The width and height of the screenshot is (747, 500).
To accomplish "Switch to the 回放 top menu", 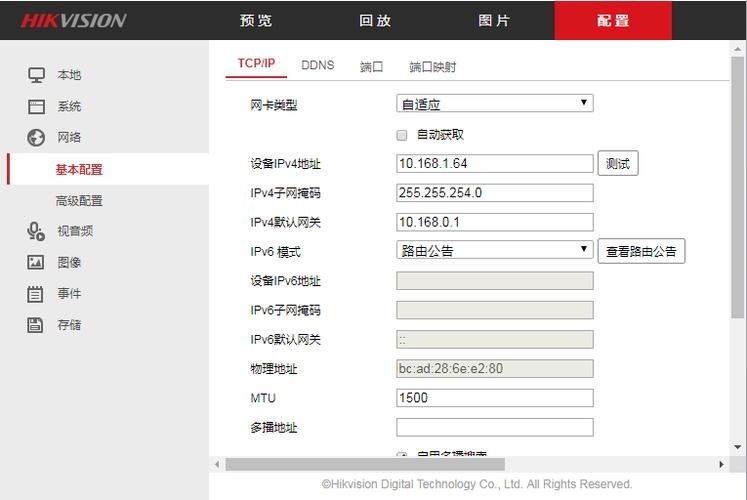I will pyautogui.click(x=375, y=20).
